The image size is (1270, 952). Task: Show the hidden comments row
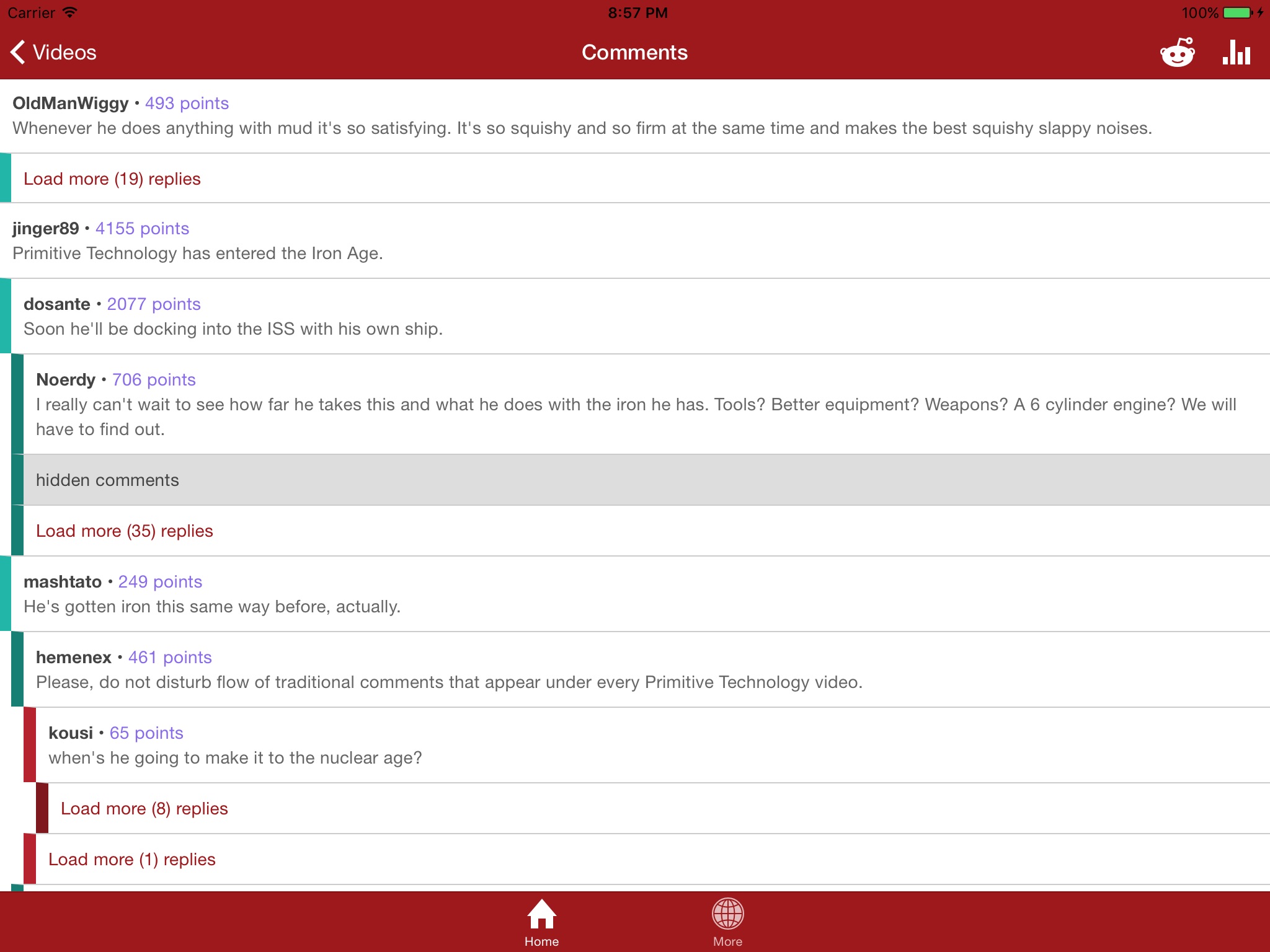pos(107,480)
